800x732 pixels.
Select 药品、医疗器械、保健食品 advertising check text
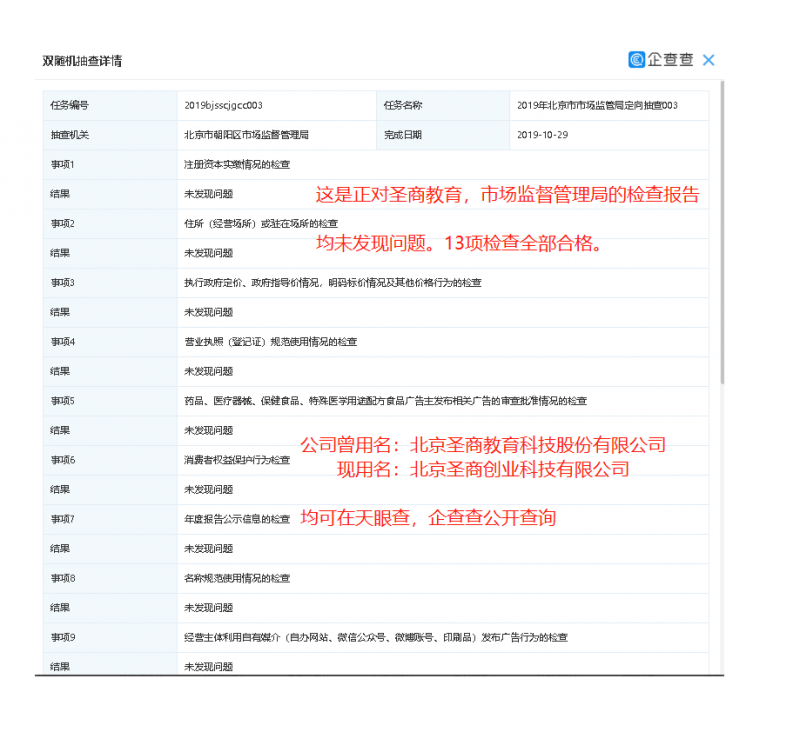coord(386,401)
